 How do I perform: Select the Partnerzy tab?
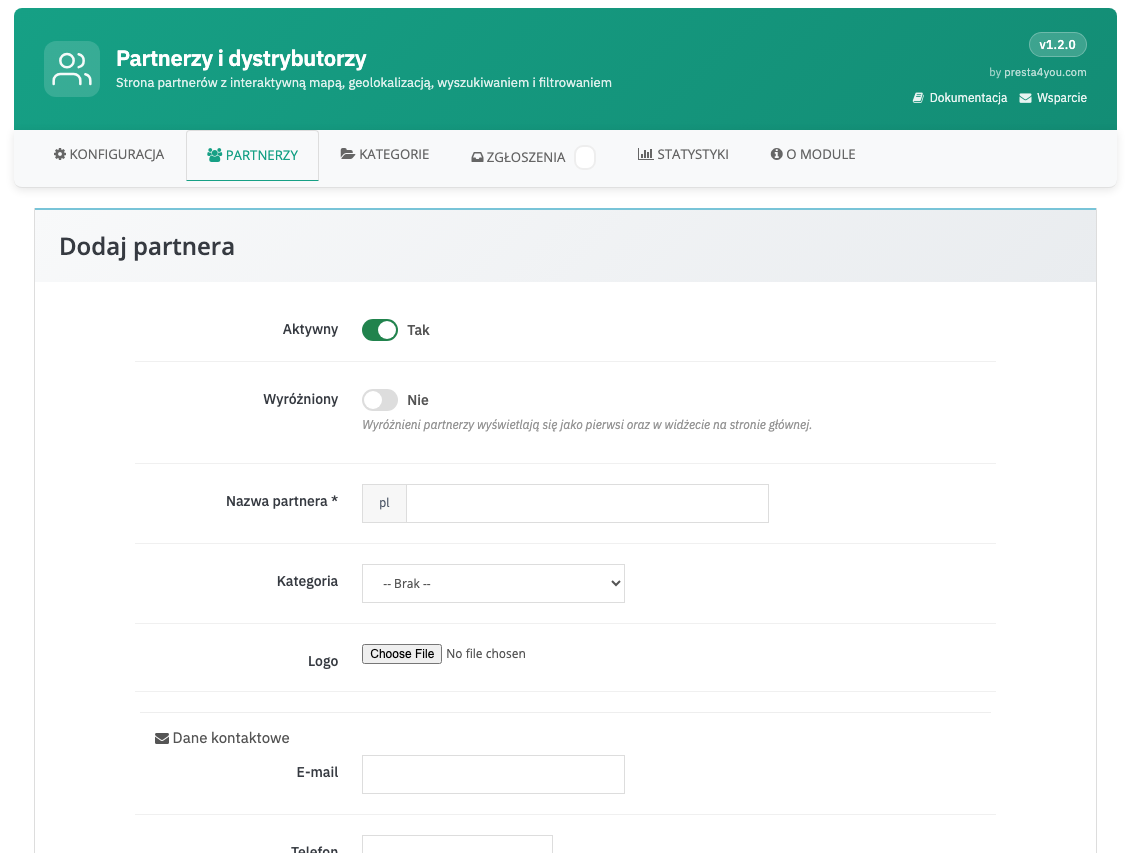[x=253, y=155]
